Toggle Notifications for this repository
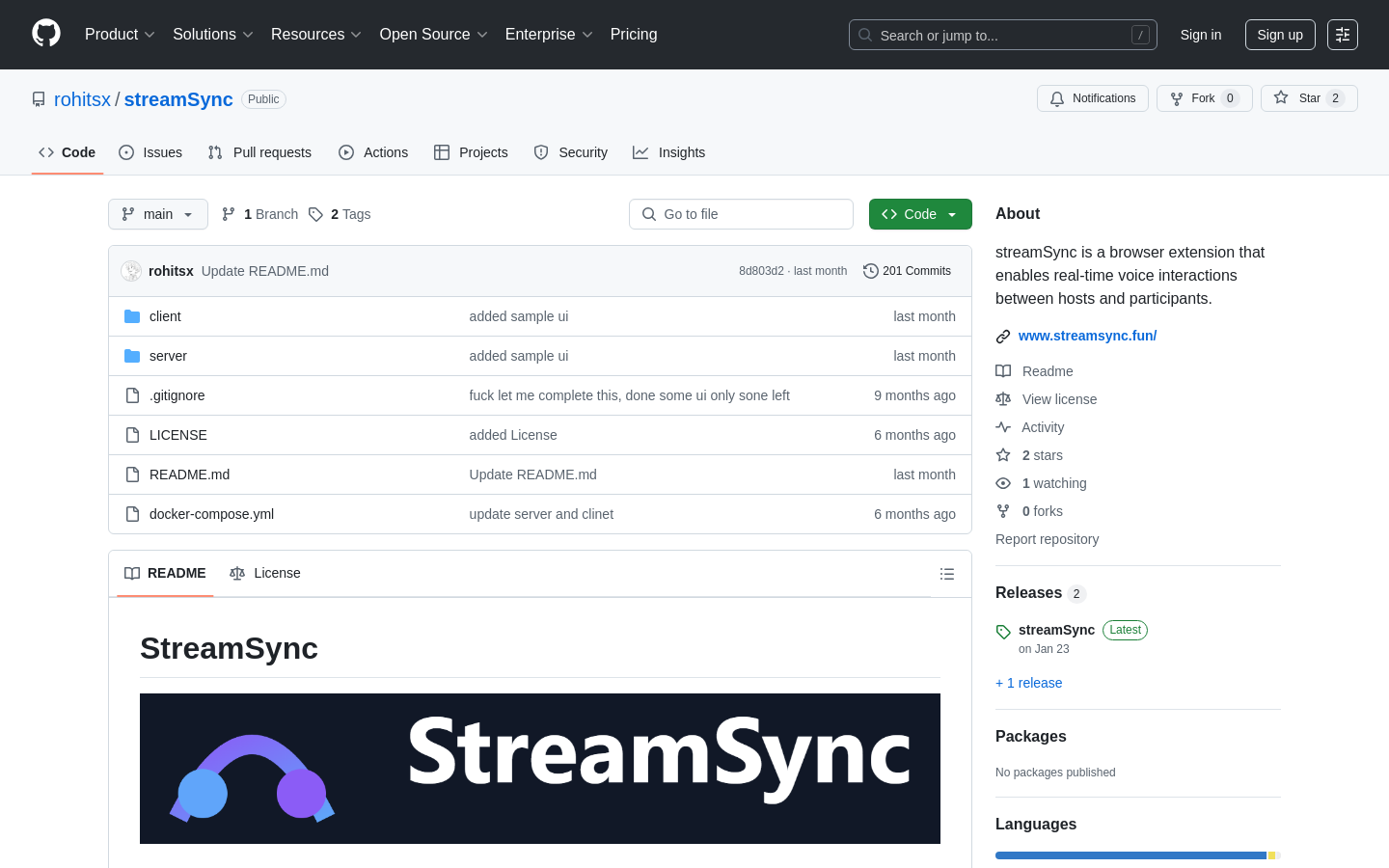 pos(1093,98)
